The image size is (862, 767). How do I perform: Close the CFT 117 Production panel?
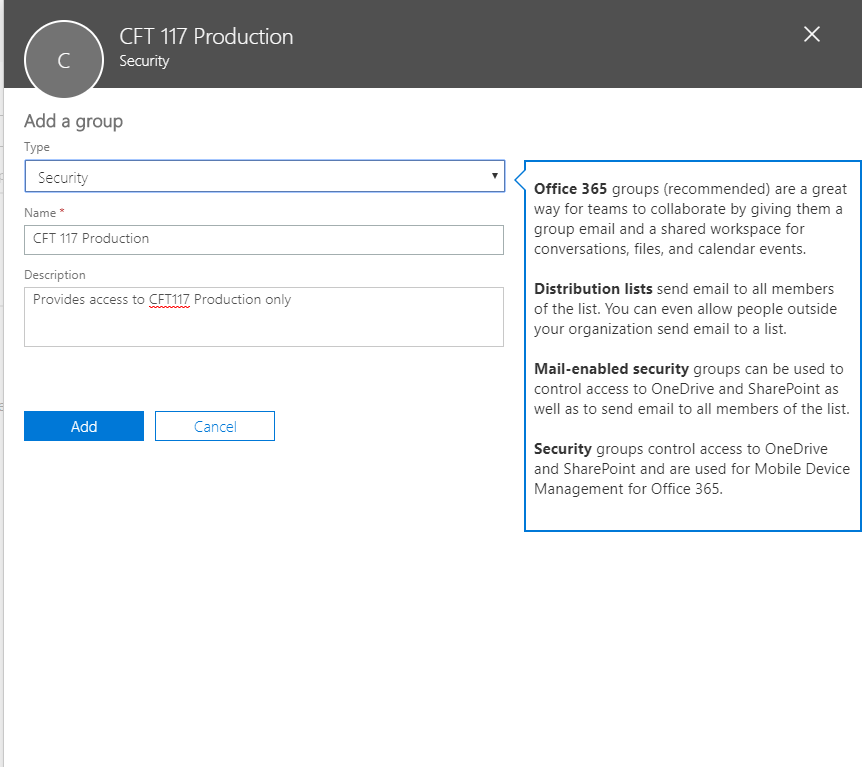811,35
